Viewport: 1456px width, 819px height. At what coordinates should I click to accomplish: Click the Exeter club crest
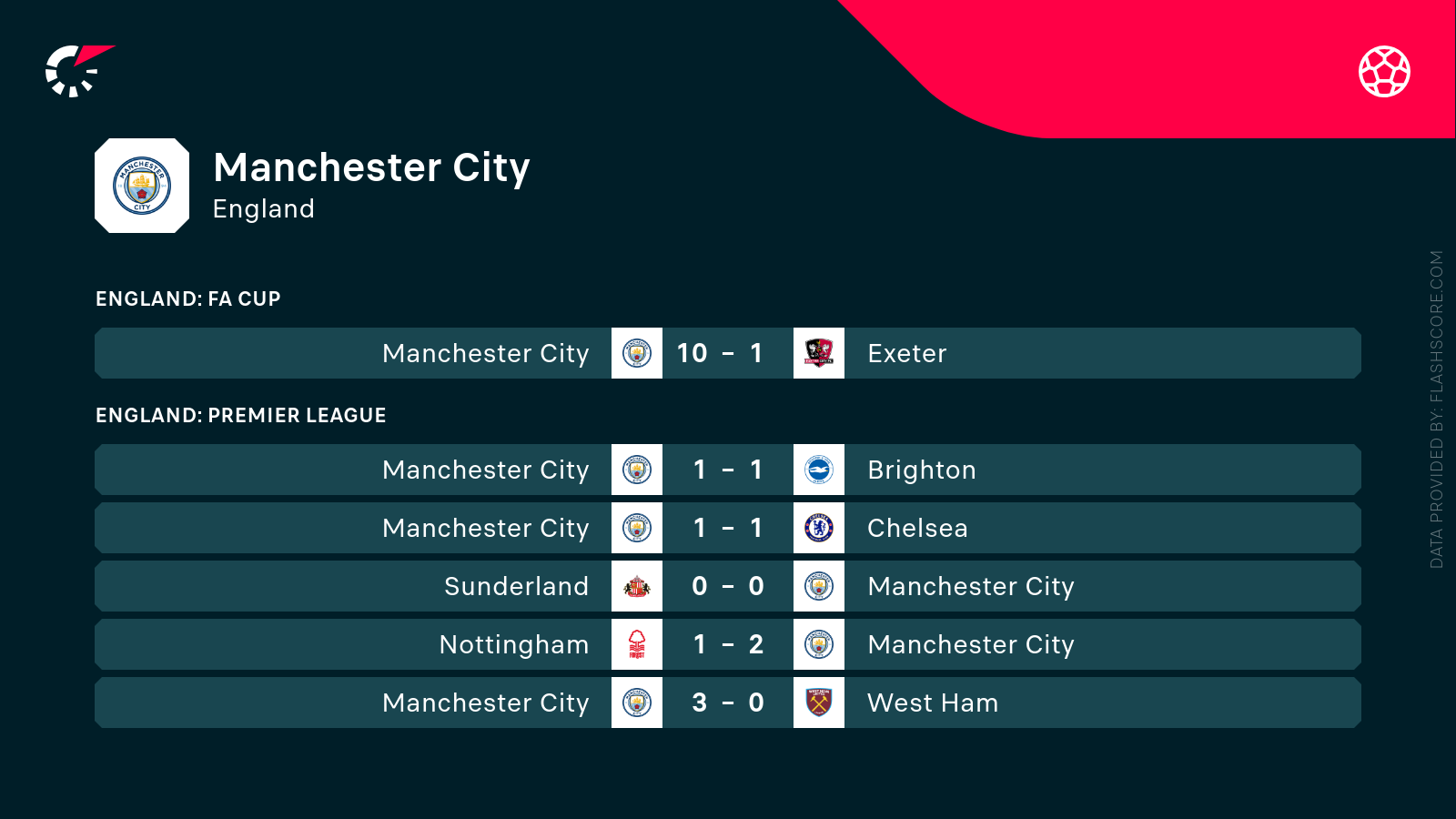coord(819,353)
